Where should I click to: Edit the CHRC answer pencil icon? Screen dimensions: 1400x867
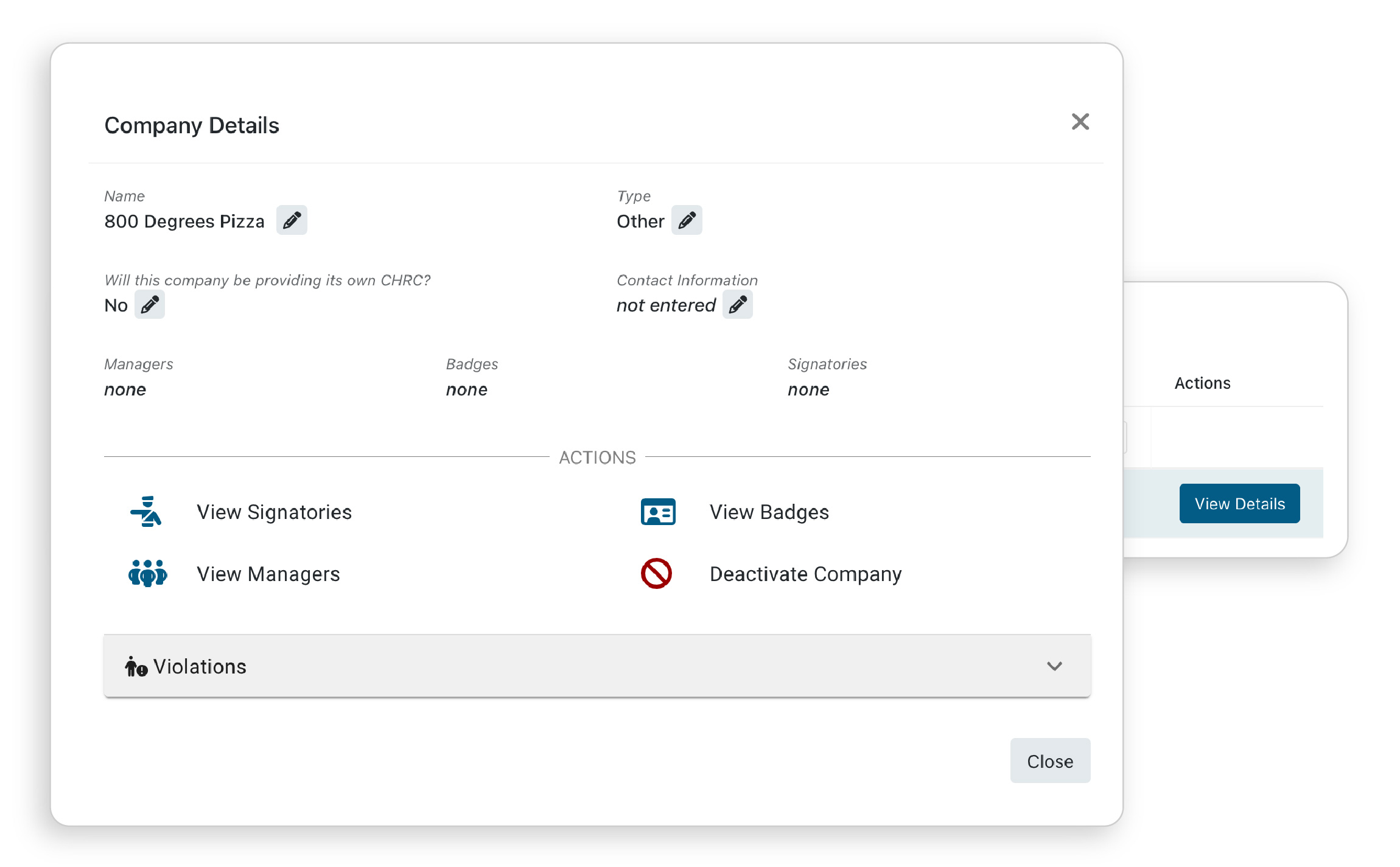[150, 304]
